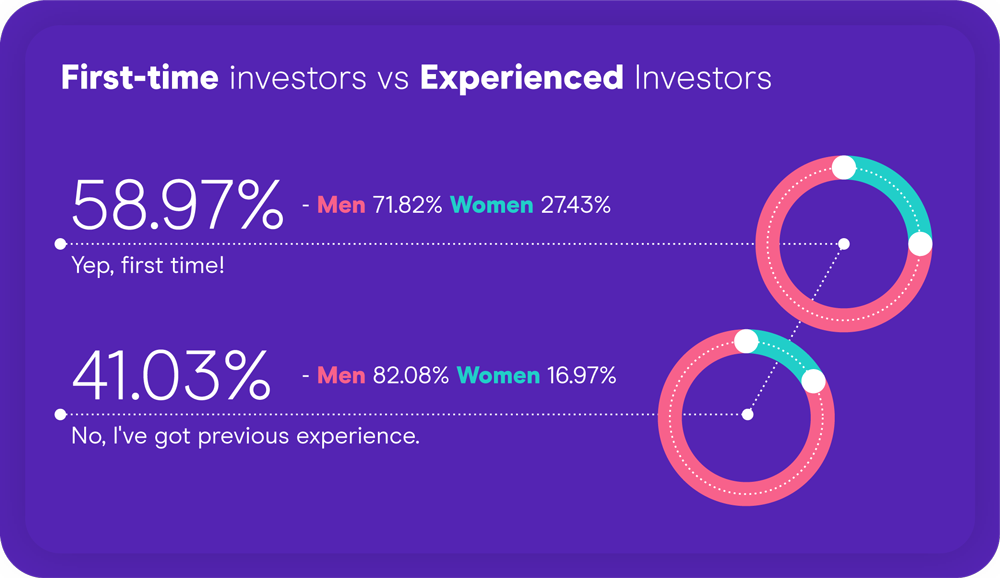Screen dimensions: 1000x578
Task: Click the white right handle on lower donut chart
Action: 813,382
